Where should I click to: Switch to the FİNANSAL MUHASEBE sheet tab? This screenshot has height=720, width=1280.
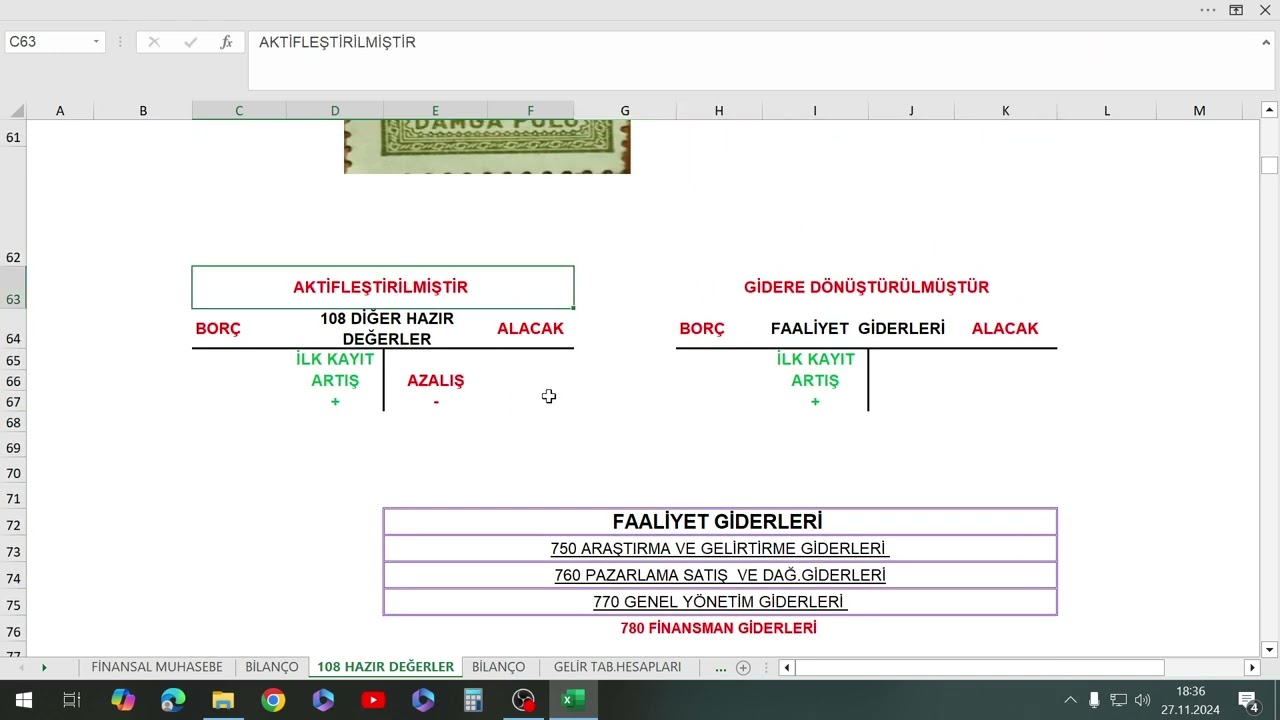click(157, 667)
